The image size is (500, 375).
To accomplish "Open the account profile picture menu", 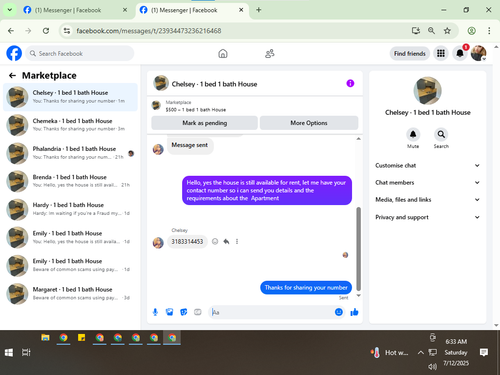I will 478,53.
